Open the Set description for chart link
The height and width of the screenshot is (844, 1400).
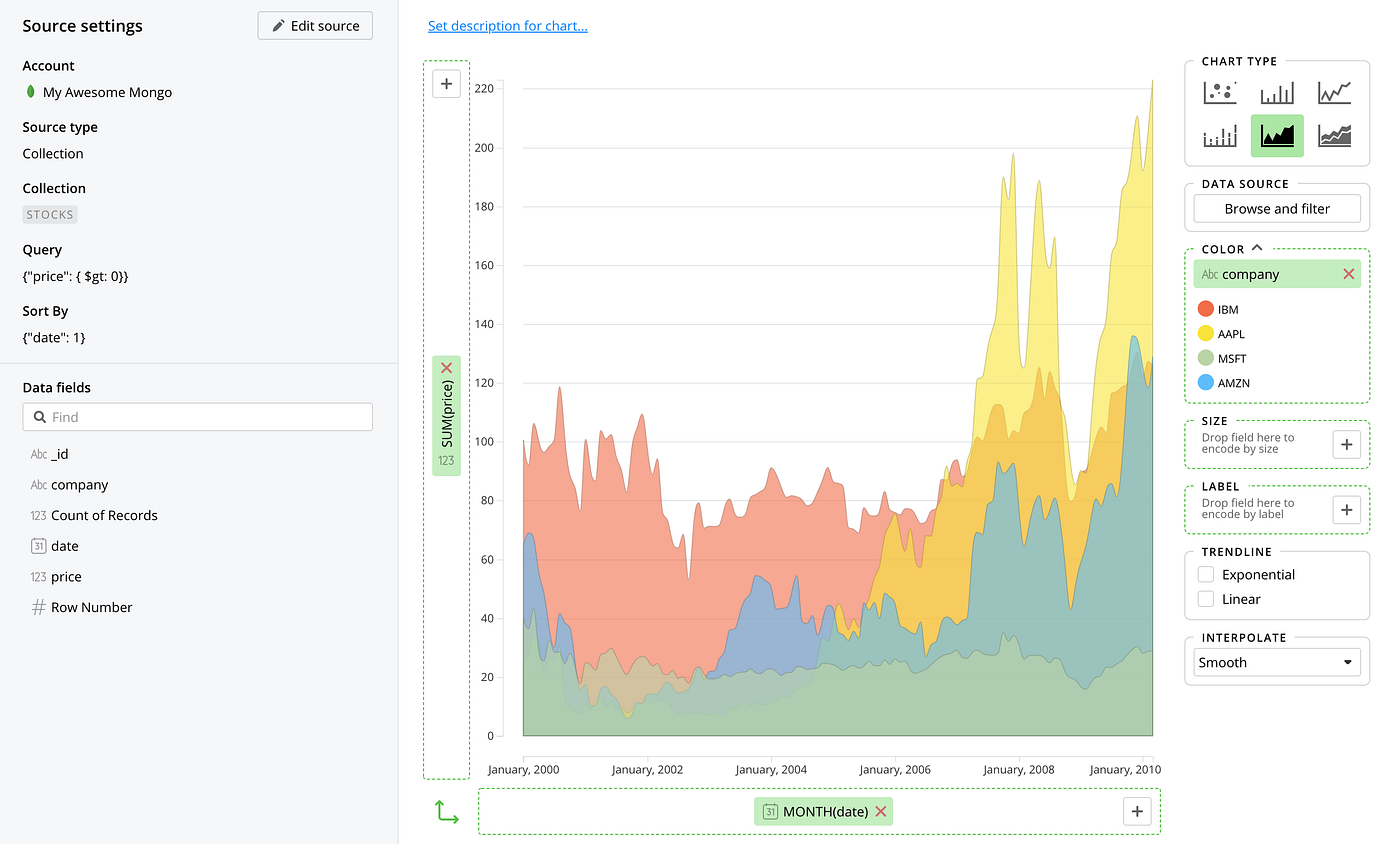pos(507,25)
